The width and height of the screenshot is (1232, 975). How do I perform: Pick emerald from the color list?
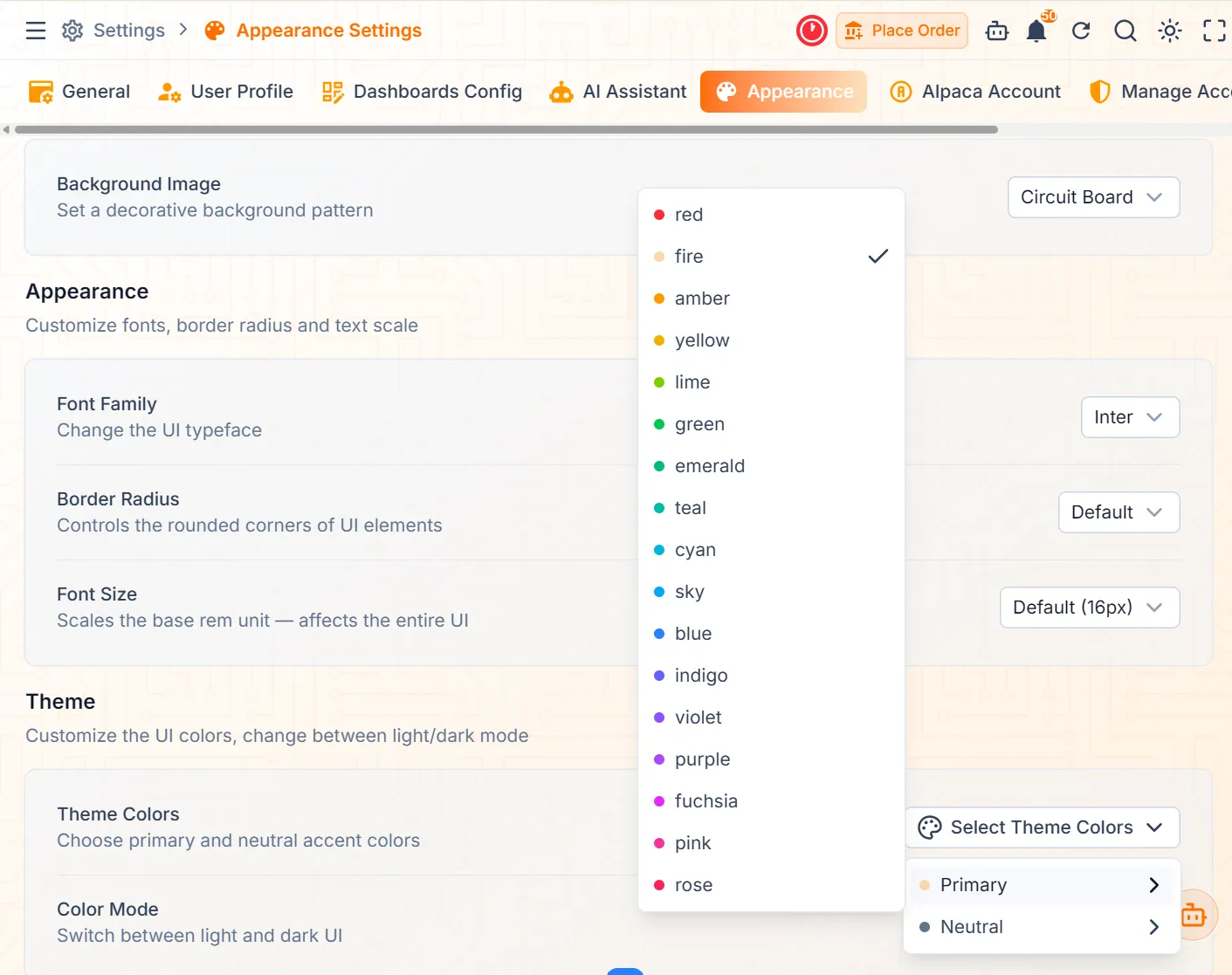(x=771, y=466)
